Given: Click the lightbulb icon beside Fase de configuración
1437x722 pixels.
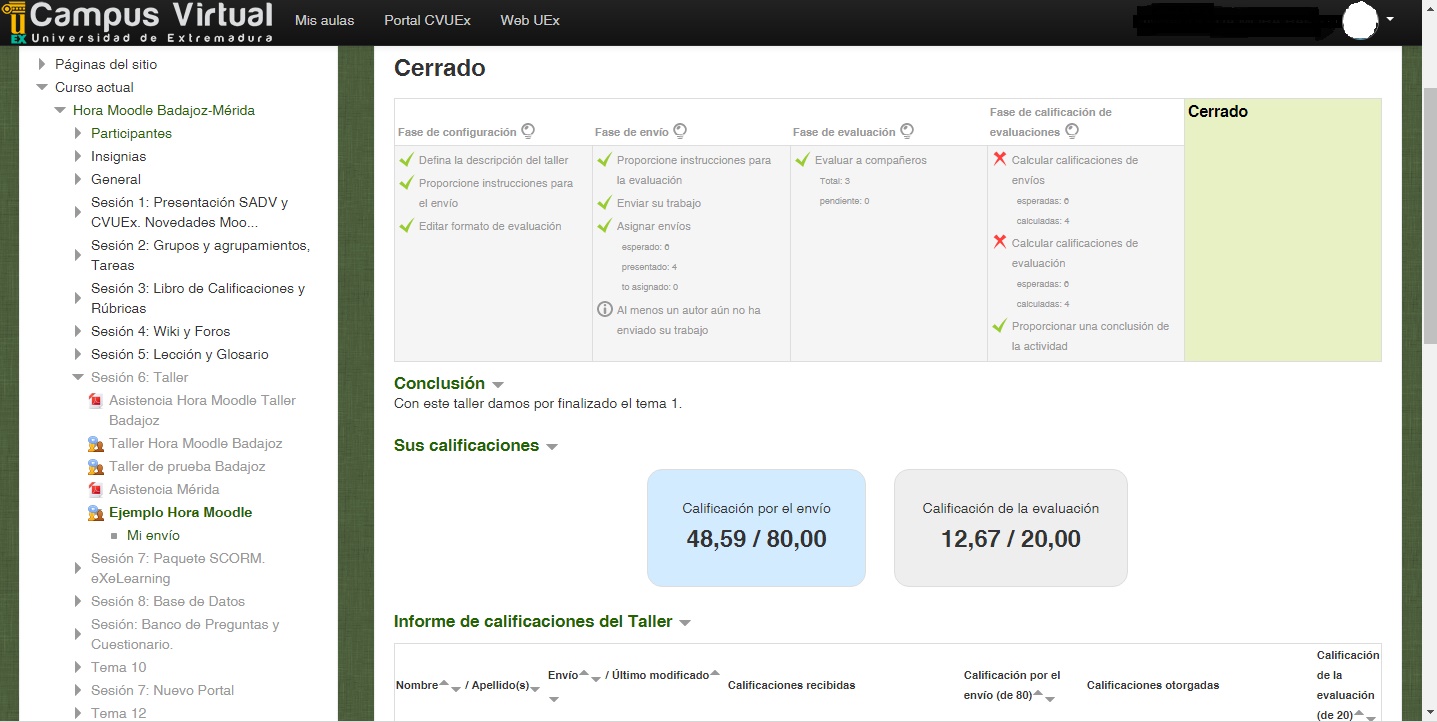Looking at the screenshot, I should (x=528, y=131).
